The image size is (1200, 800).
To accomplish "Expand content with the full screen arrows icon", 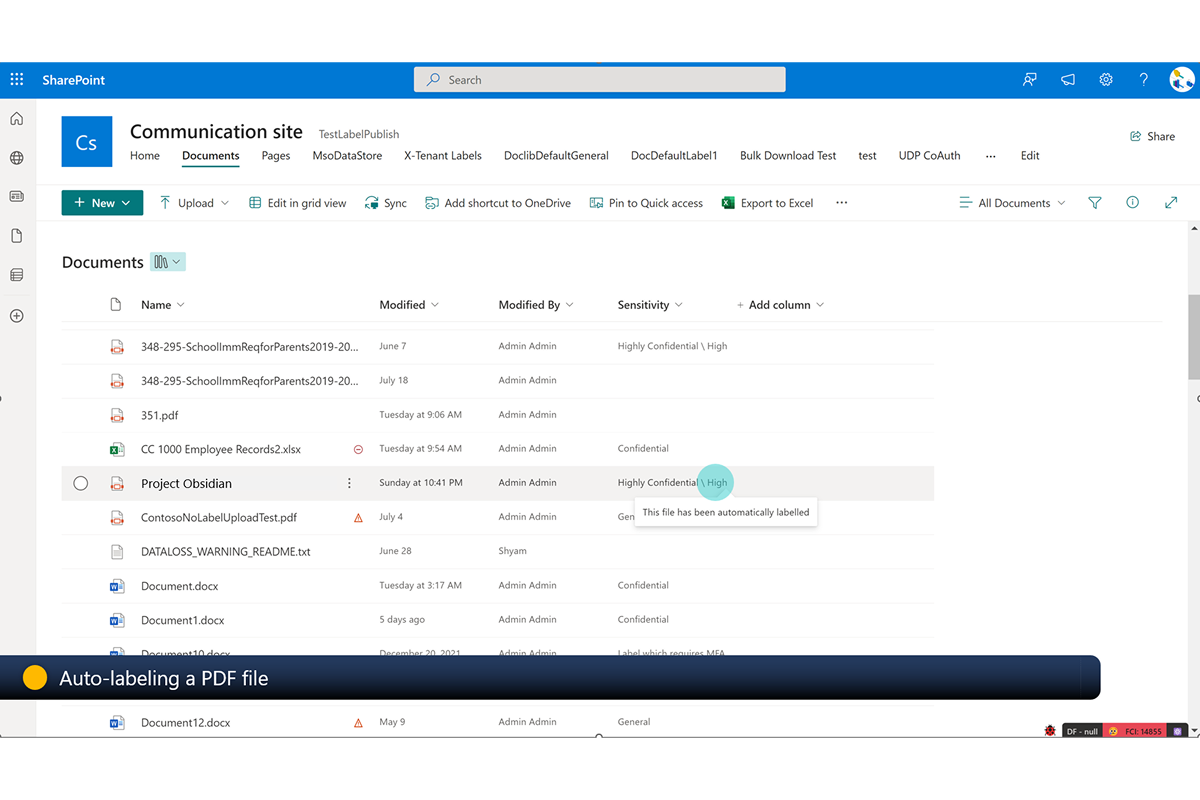I will click(x=1171, y=203).
